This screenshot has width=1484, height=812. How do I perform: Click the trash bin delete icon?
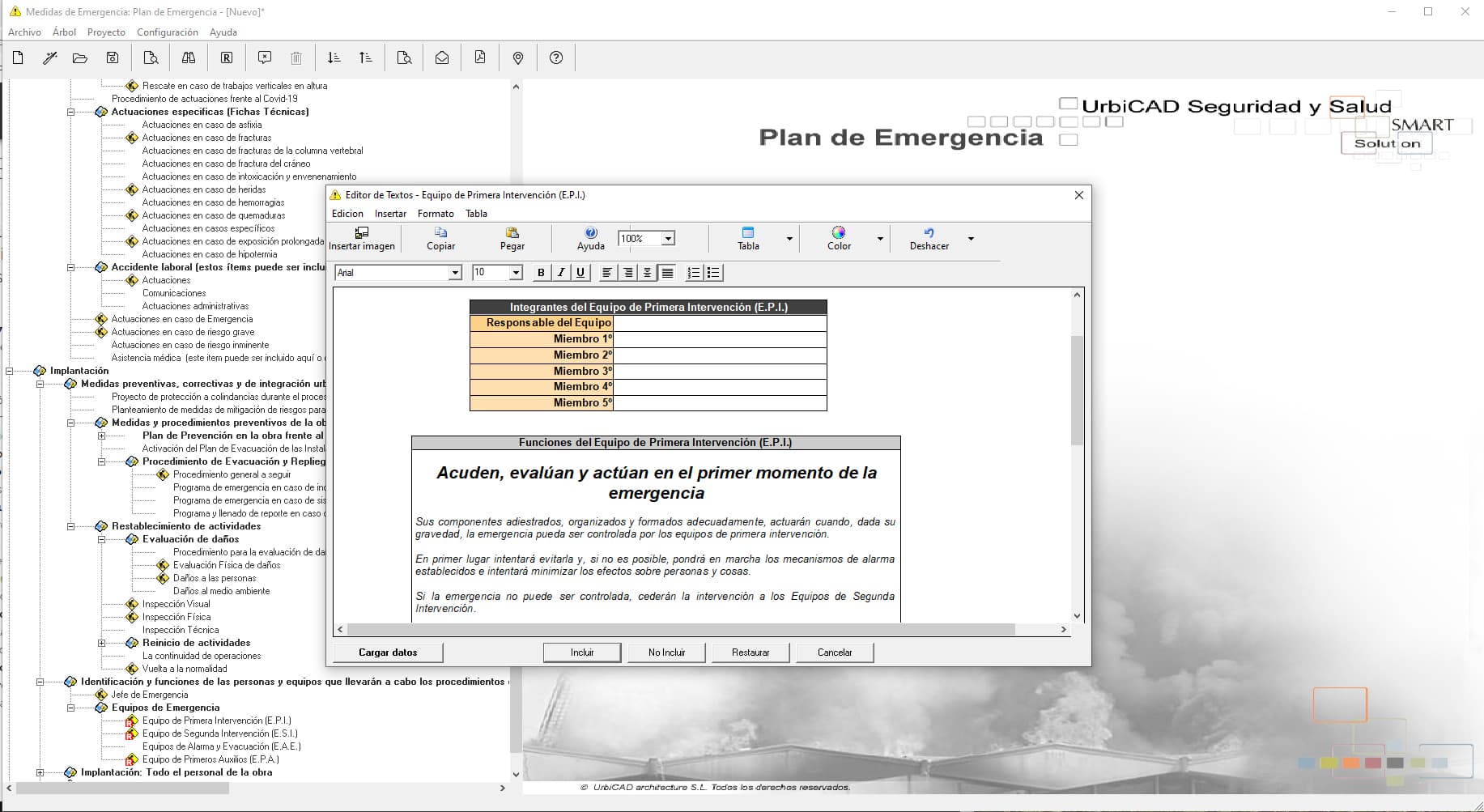coord(296,57)
